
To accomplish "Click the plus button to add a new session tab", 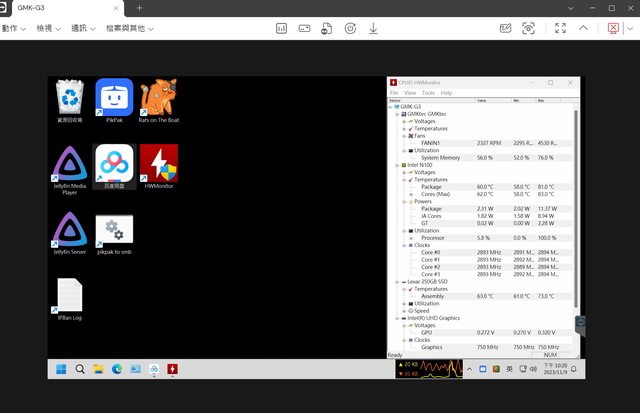I will coord(139,8).
